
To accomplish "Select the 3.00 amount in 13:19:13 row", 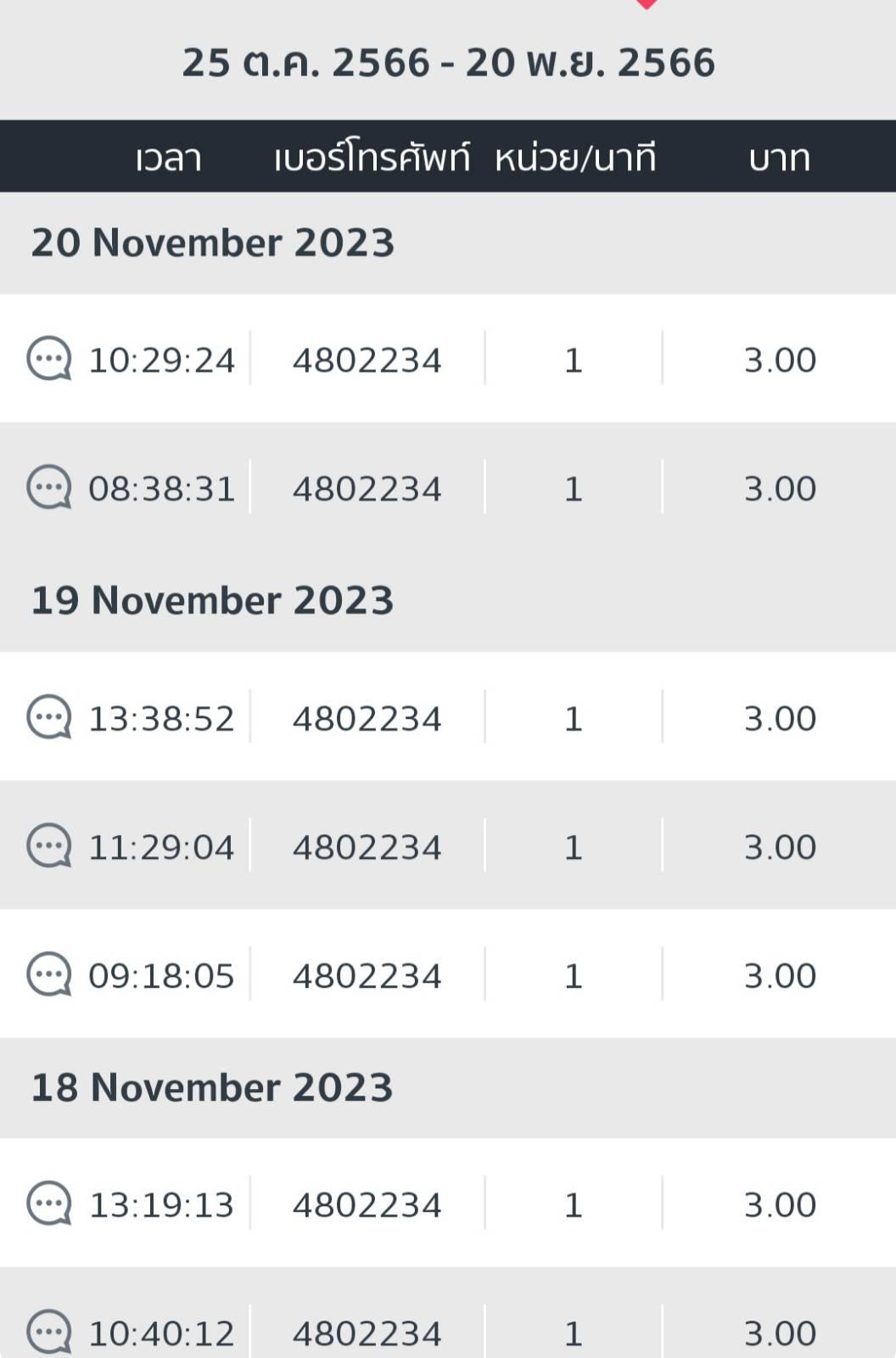I will pos(780,1205).
